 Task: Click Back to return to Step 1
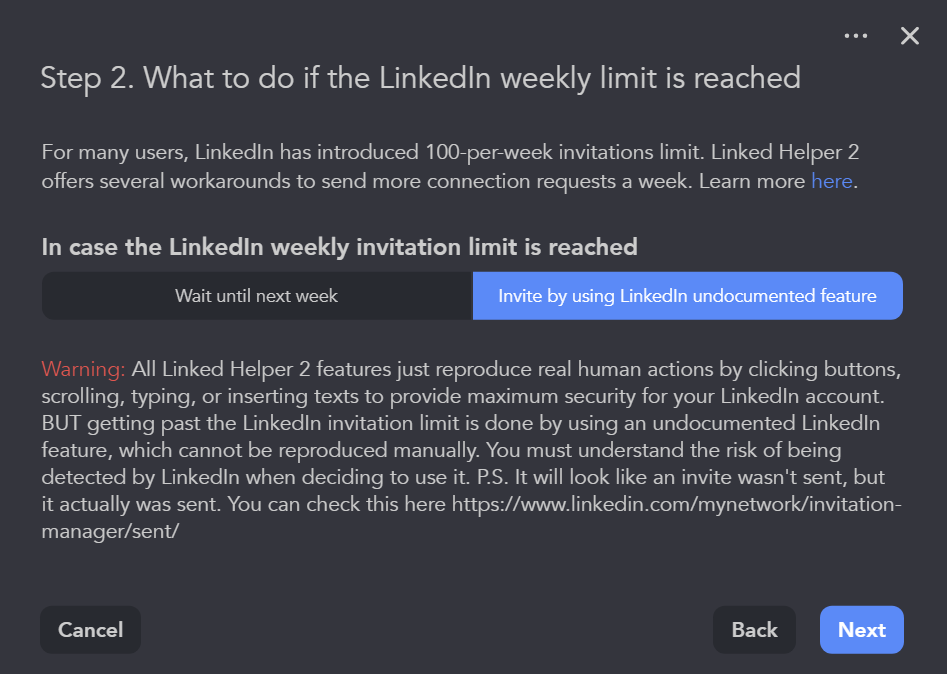tap(754, 630)
